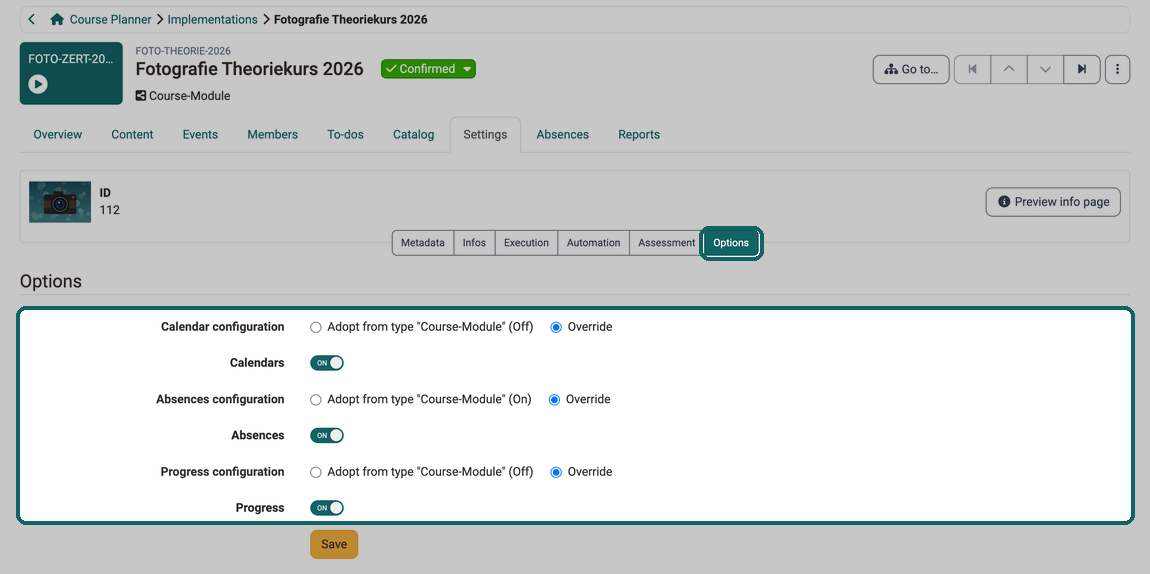Open the three-dot more actions menu
Screen dimensions: 1150x574
[1117, 70]
